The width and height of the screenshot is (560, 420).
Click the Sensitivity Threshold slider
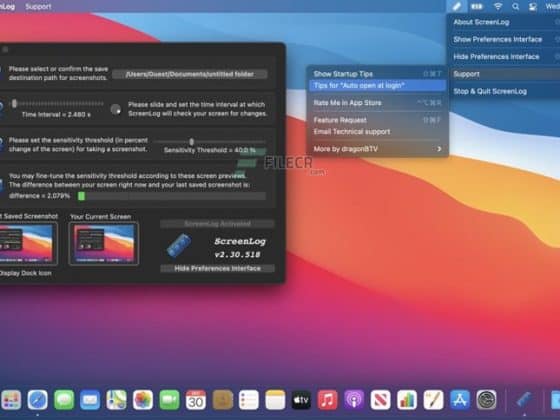point(210,142)
